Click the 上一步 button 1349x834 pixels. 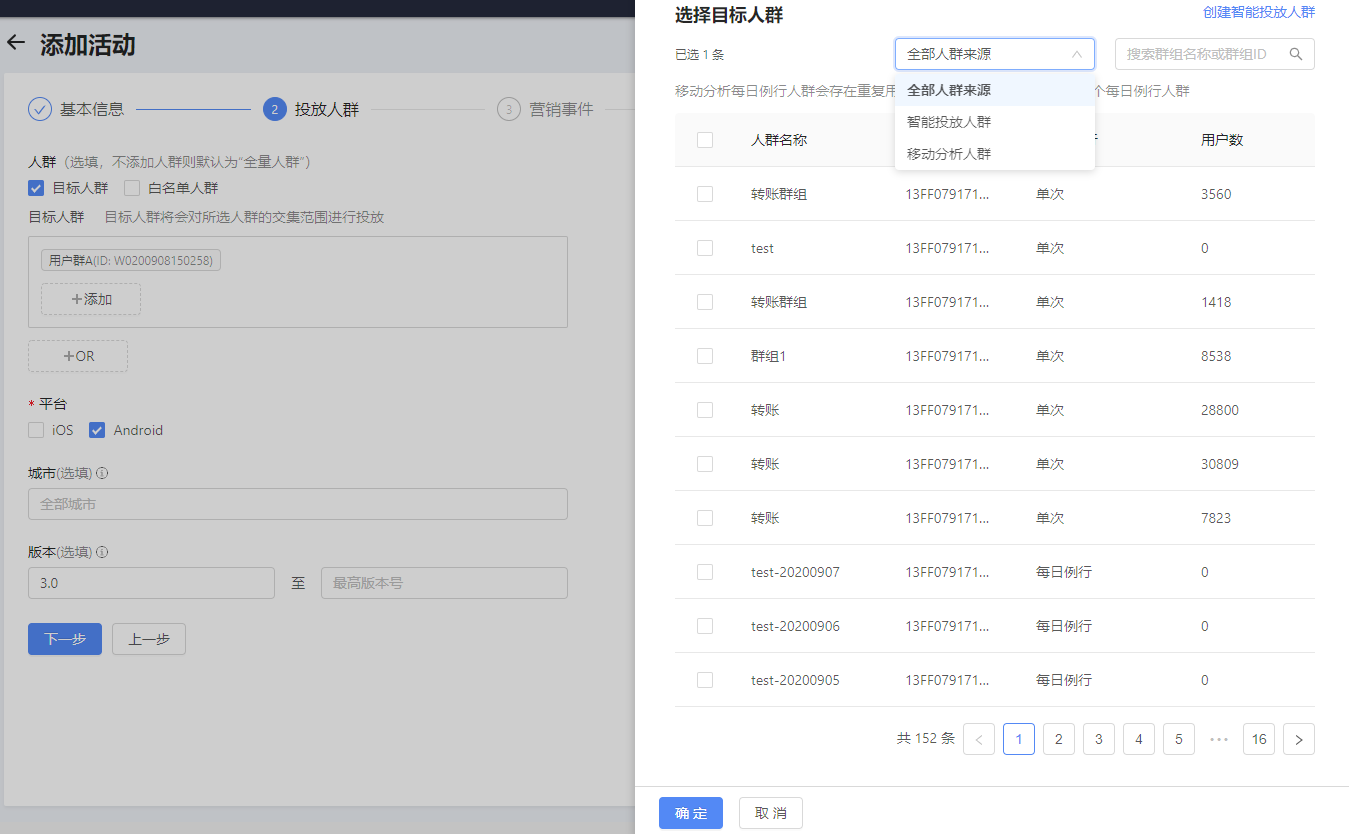(149, 639)
